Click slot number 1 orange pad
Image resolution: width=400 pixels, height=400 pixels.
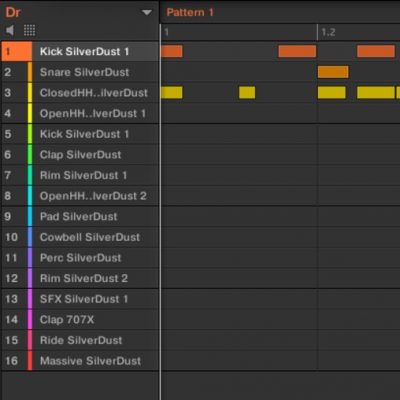17,52
